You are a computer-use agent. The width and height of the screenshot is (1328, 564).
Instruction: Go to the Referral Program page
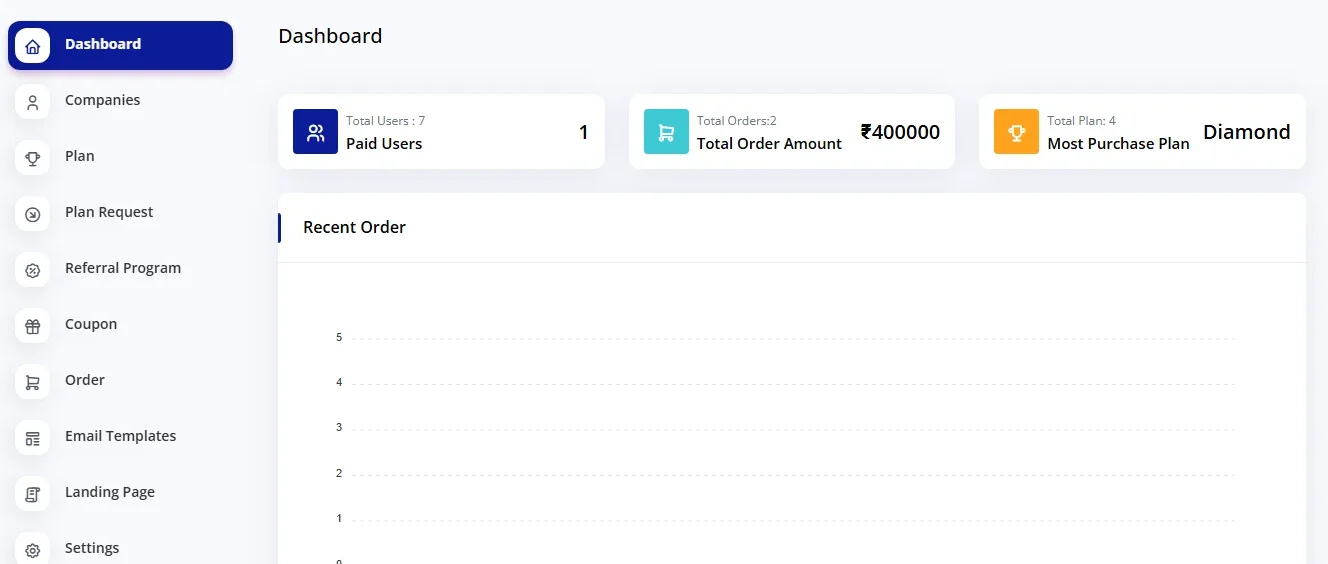pos(123,268)
